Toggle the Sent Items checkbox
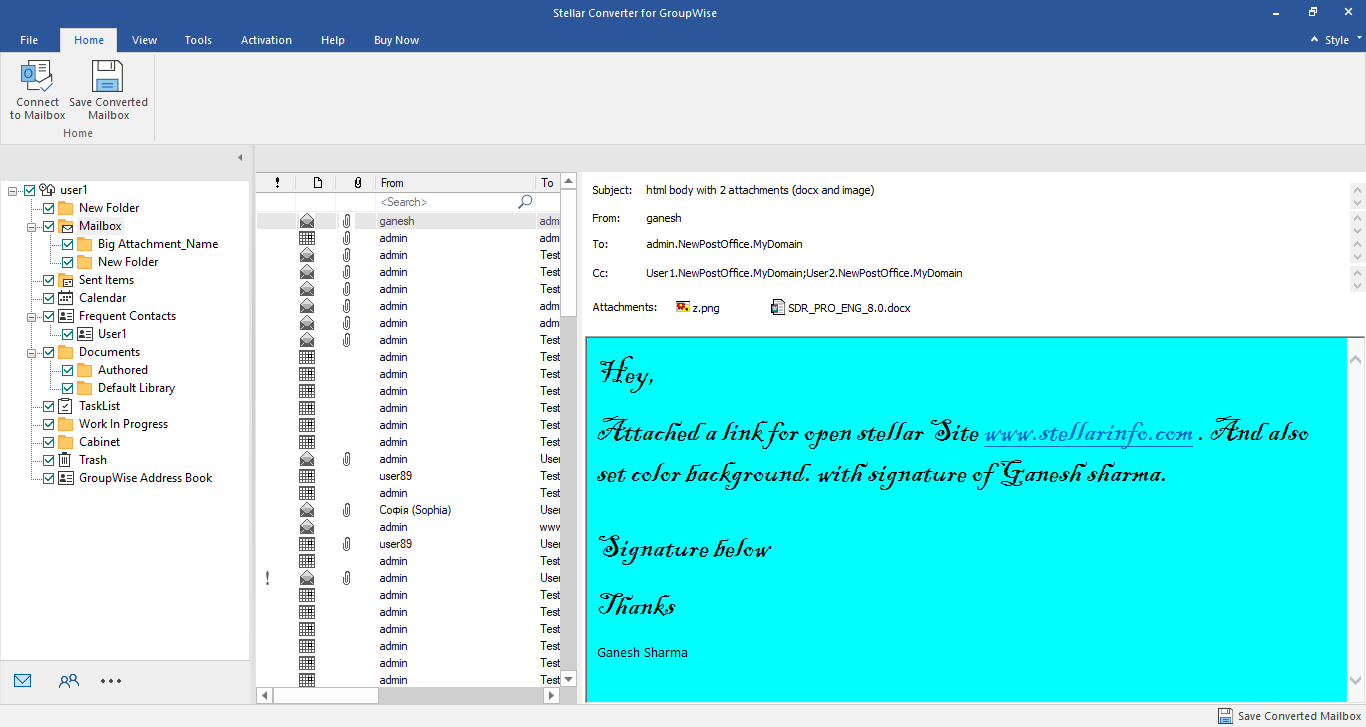 49,280
